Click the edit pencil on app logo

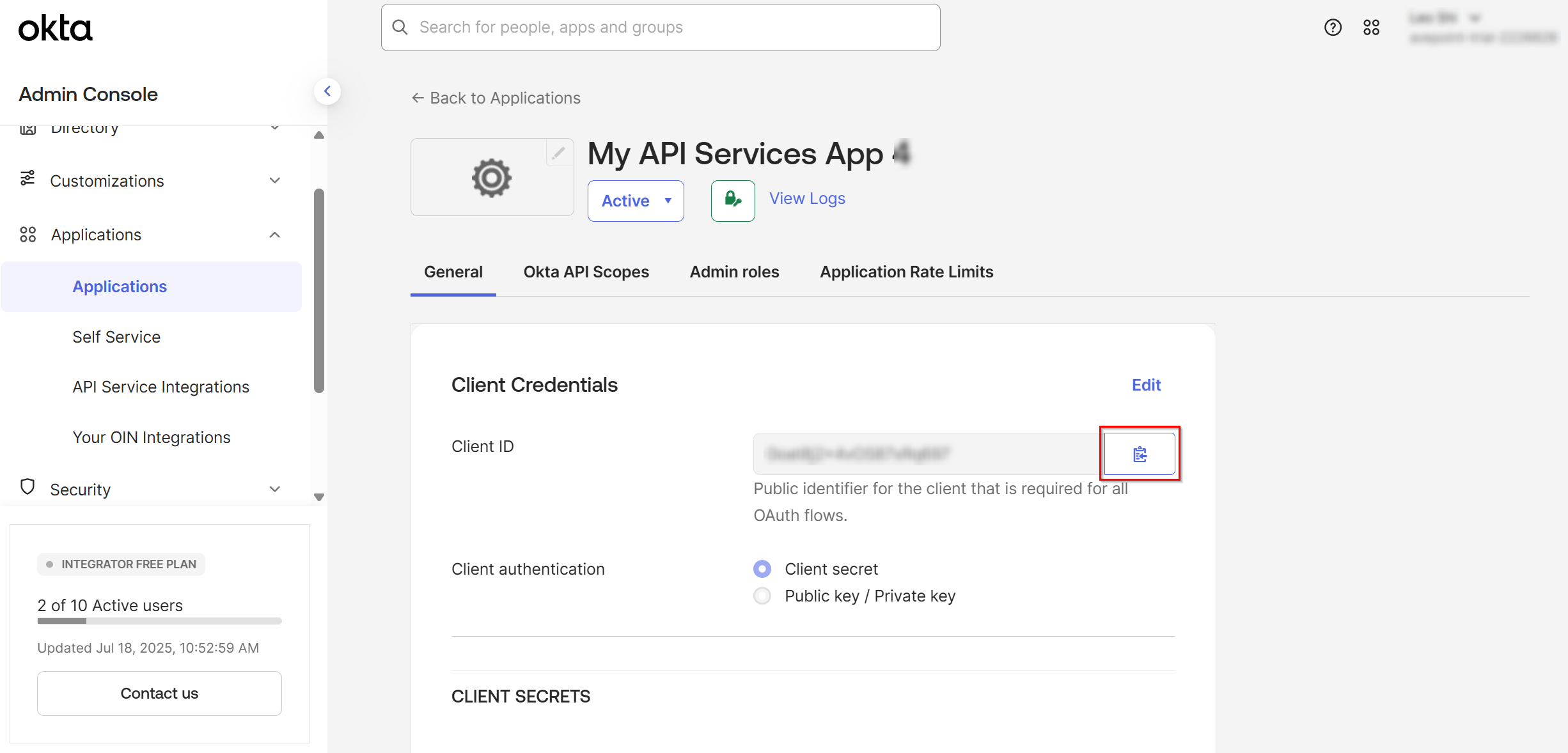(x=558, y=153)
